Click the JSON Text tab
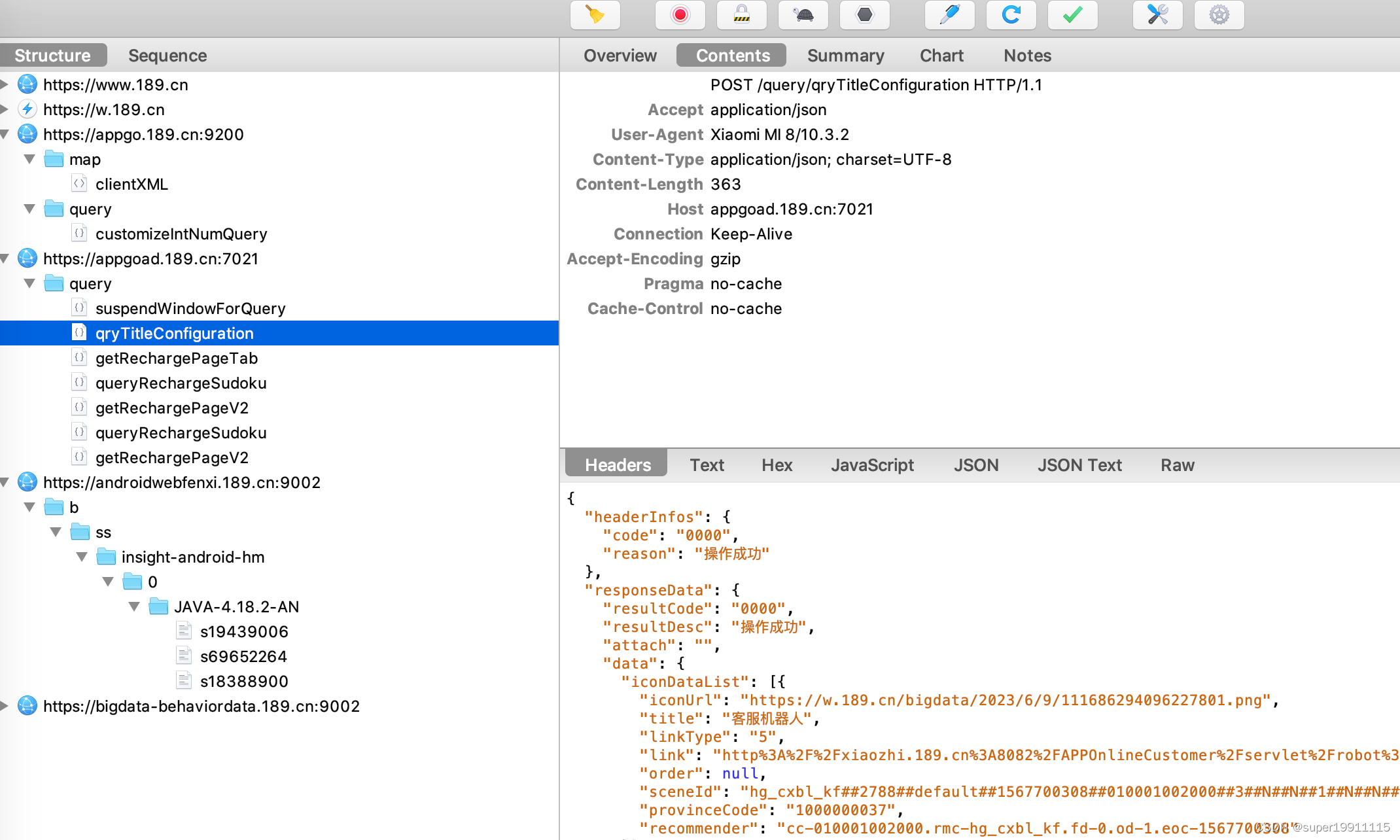This screenshot has height=840, width=1400. (x=1078, y=464)
